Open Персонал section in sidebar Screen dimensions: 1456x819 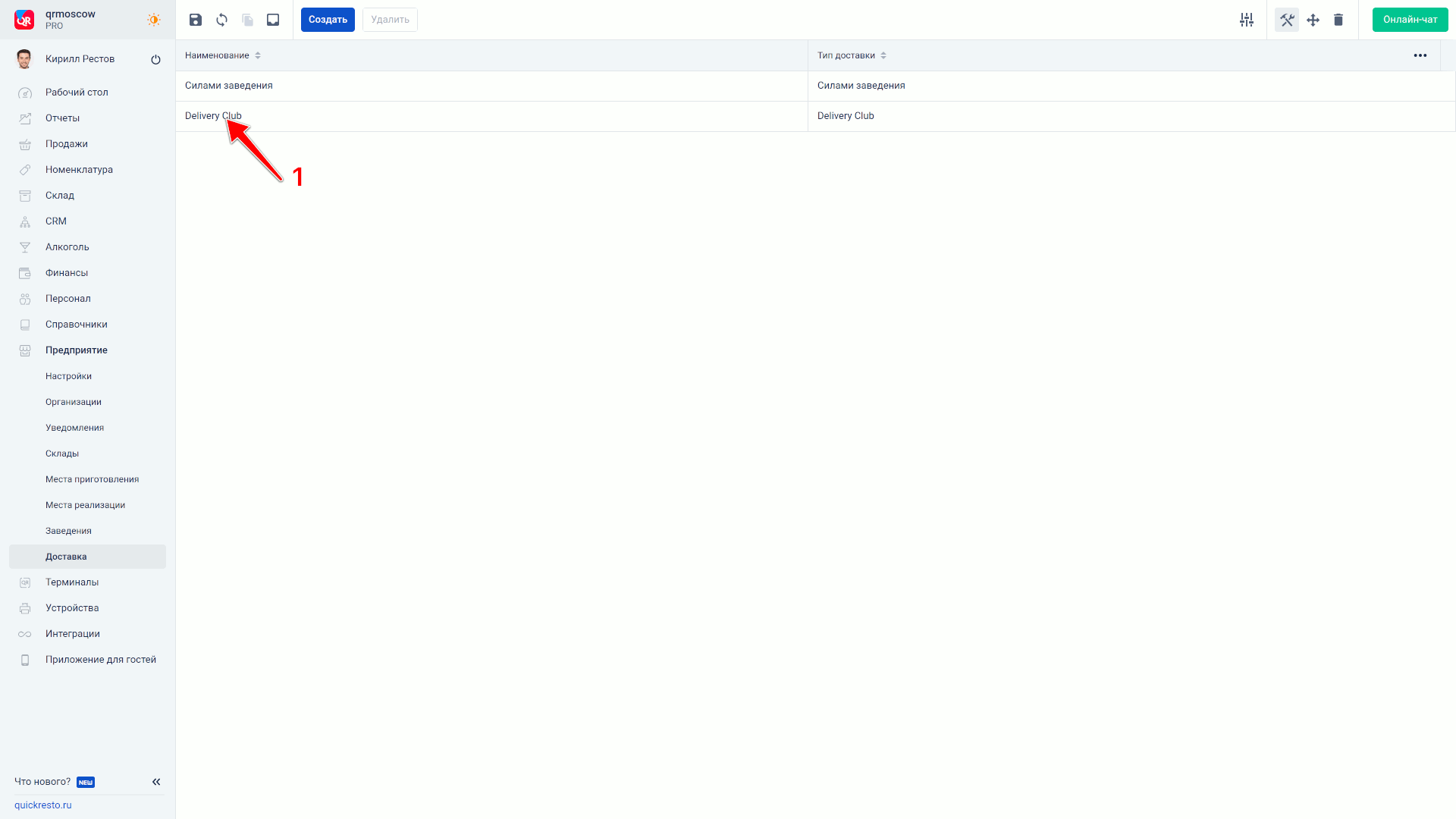68,299
